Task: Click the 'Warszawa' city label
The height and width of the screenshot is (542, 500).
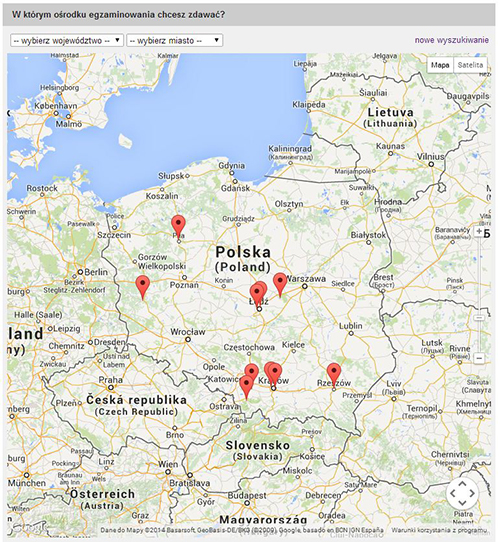Action: (305, 279)
